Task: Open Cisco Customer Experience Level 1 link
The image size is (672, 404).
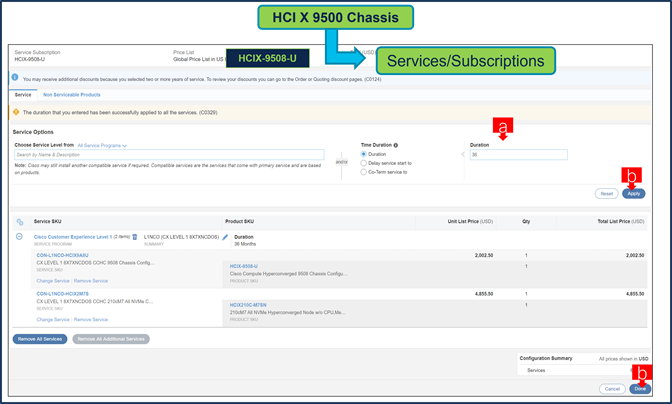Action: [x=73, y=237]
